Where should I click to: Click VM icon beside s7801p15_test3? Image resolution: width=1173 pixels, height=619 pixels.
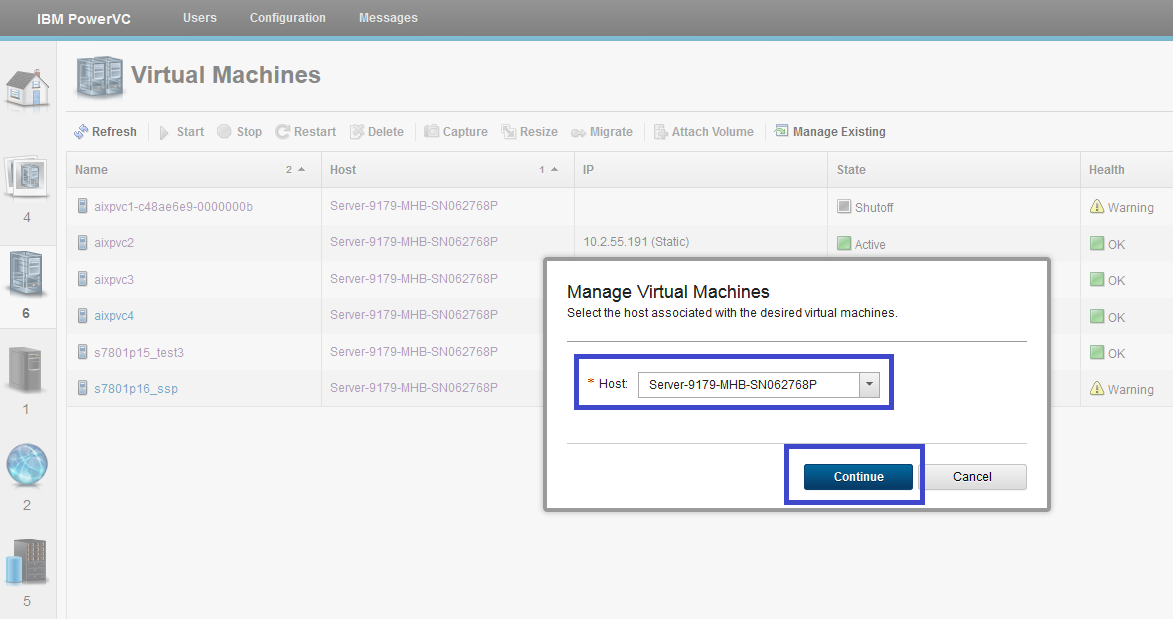[x=82, y=352]
